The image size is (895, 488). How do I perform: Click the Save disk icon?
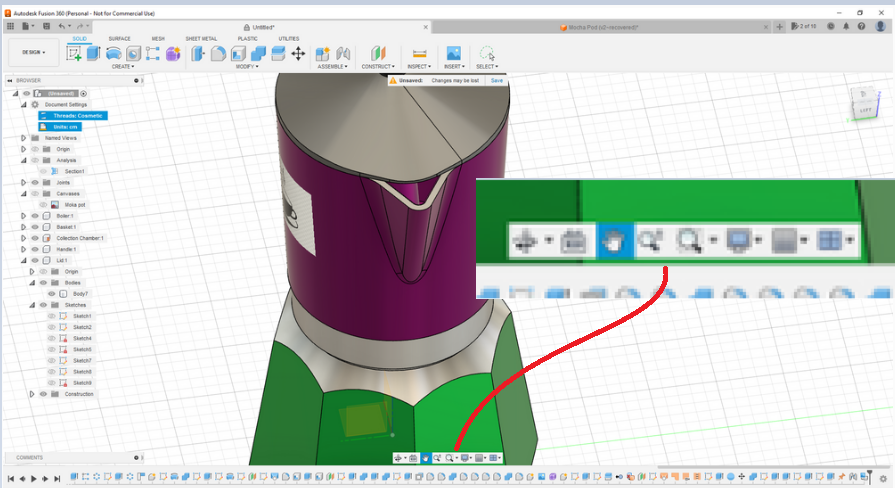coord(47,26)
